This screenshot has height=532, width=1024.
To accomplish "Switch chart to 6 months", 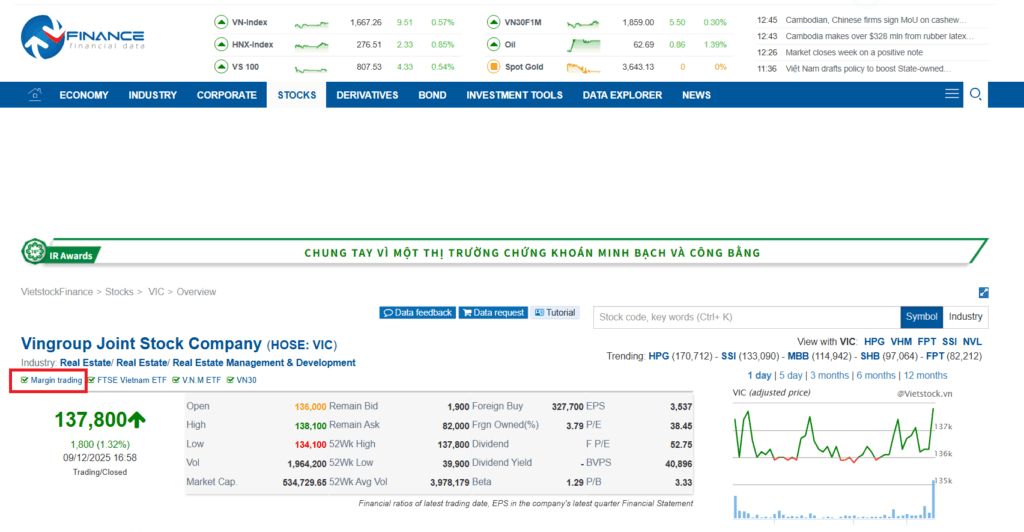I will (x=876, y=375).
